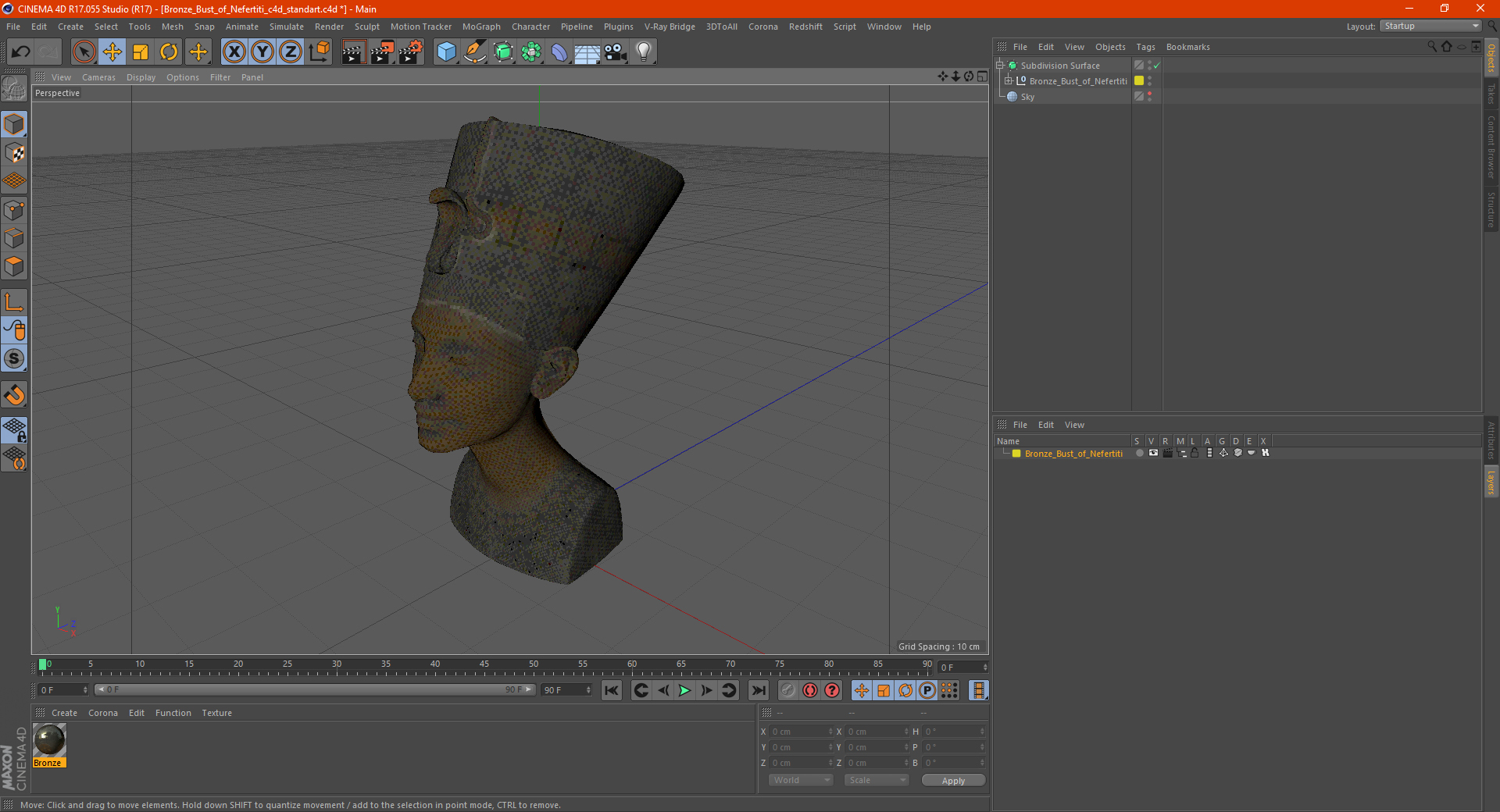Select Workplane mode icon
Image resolution: width=1500 pixels, height=812 pixels.
(x=14, y=181)
